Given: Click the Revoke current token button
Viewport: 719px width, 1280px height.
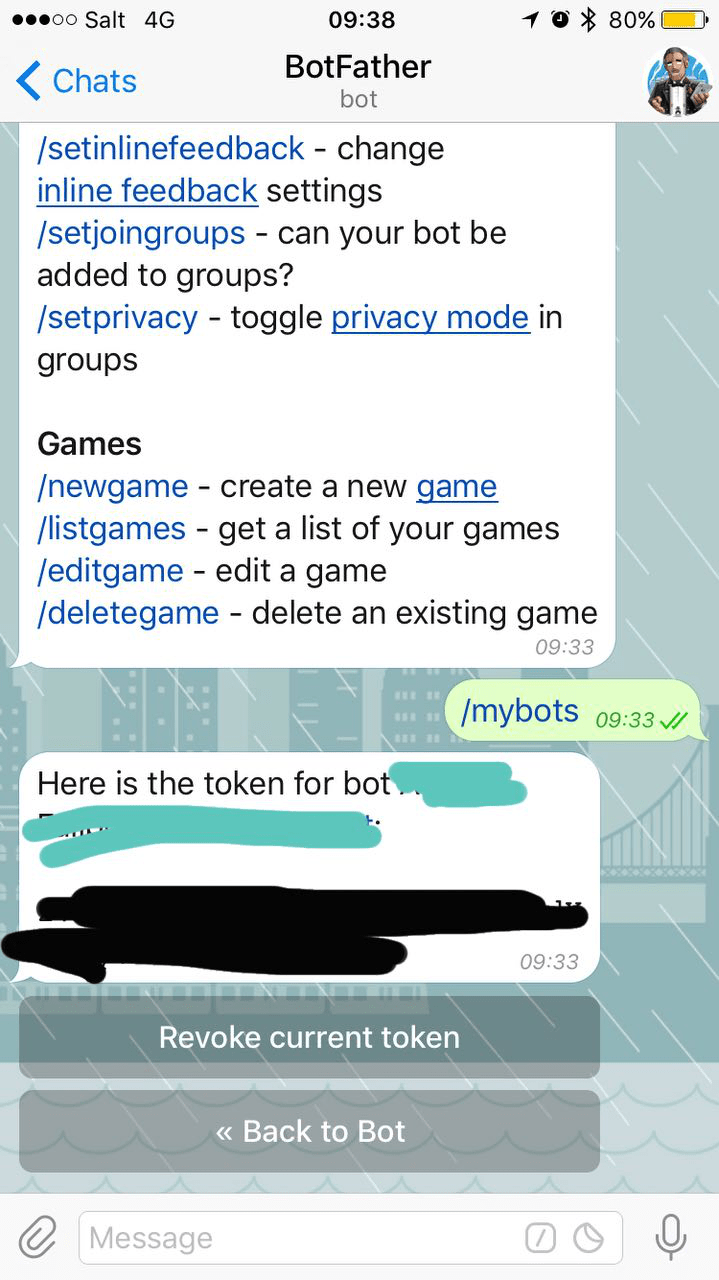Looking at the screenshot, I should [309, 1037].
